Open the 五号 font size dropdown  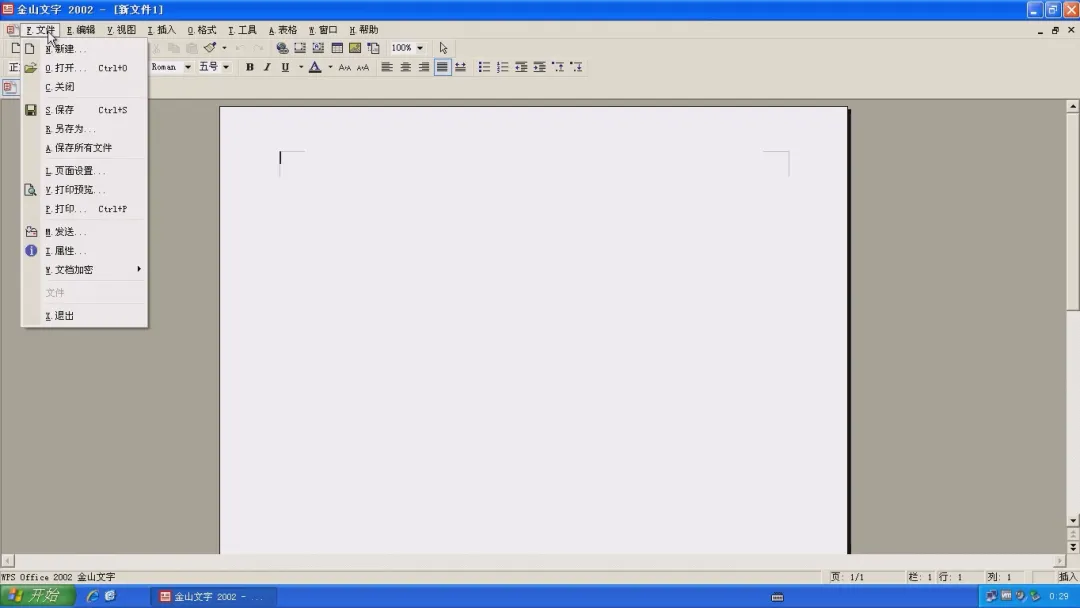(x=226, y=67)
